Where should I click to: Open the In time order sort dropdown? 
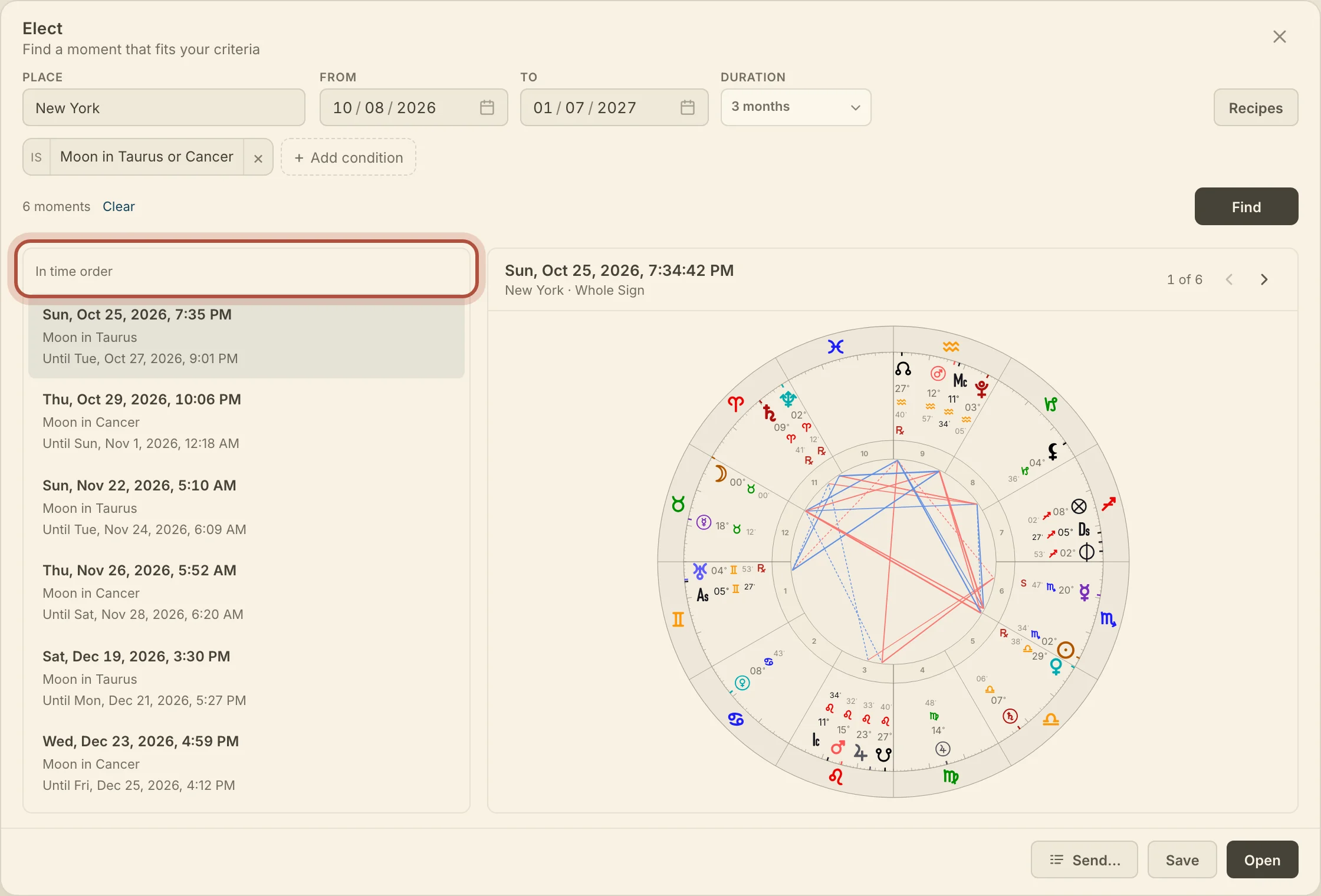(x=247, y=271)
